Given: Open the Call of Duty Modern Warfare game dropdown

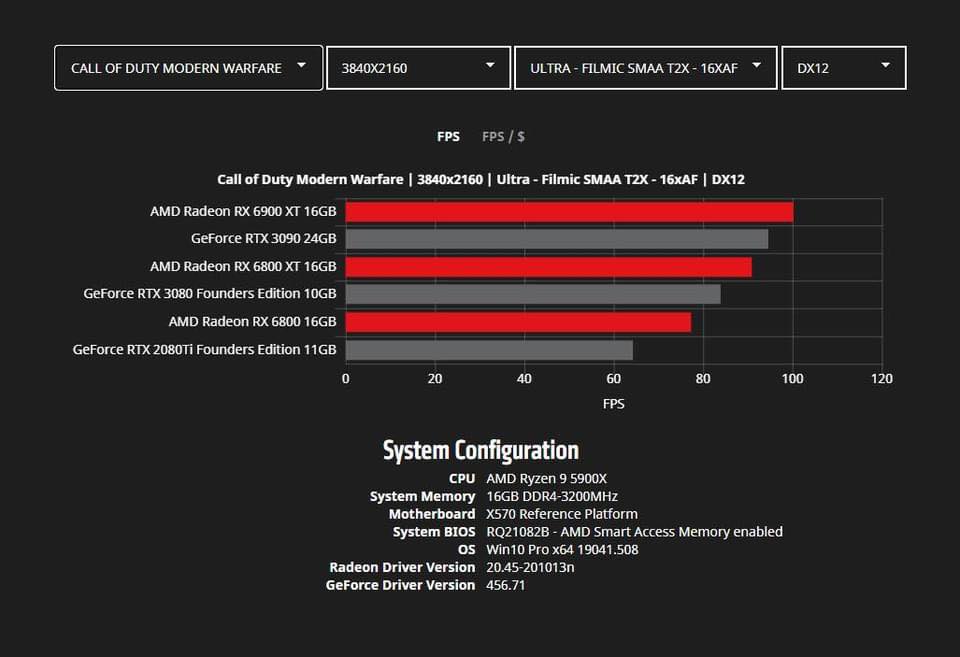Looking at the screenshot, I should pos(189,68).
